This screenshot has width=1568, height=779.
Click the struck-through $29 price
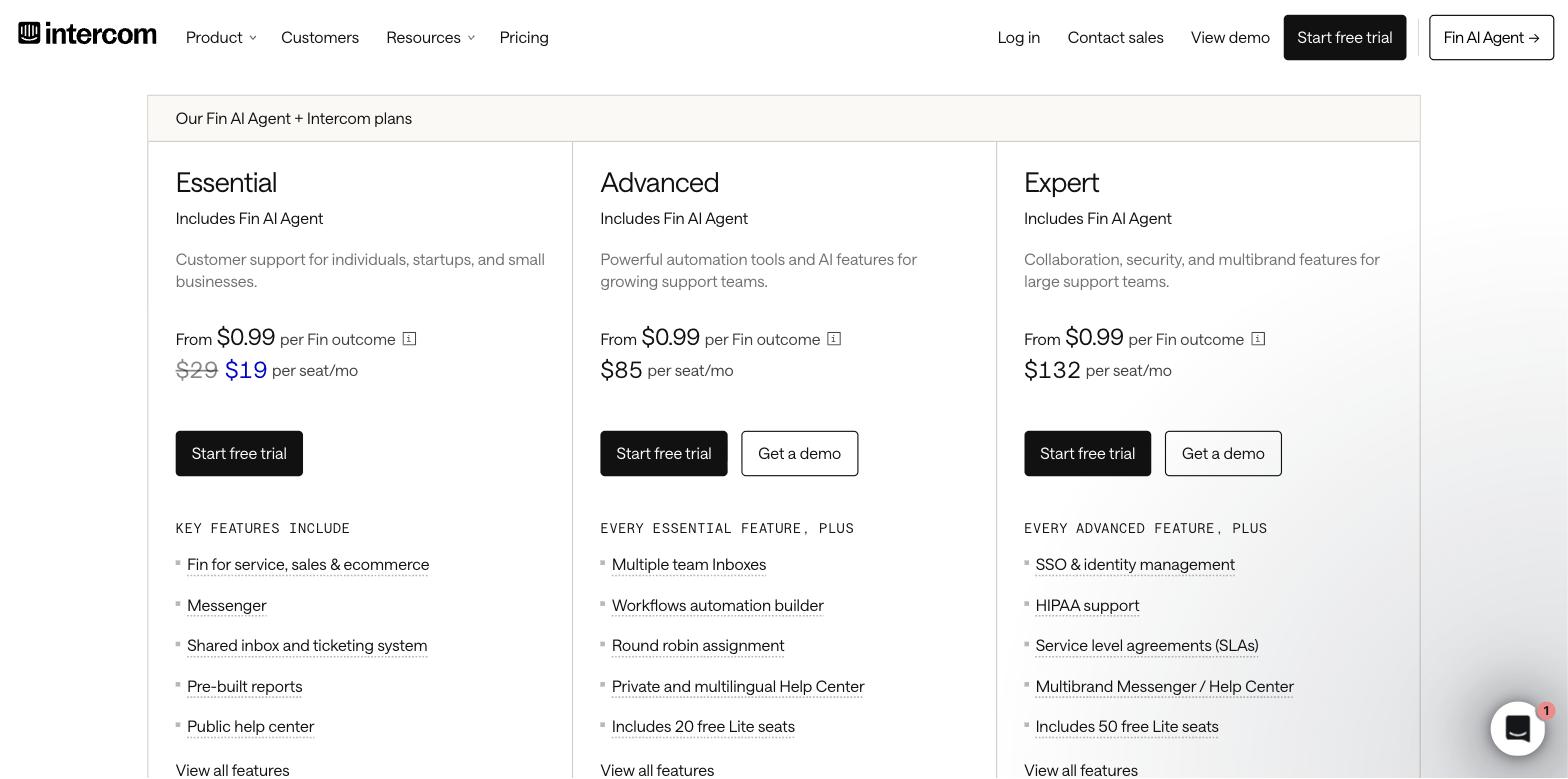197,370
